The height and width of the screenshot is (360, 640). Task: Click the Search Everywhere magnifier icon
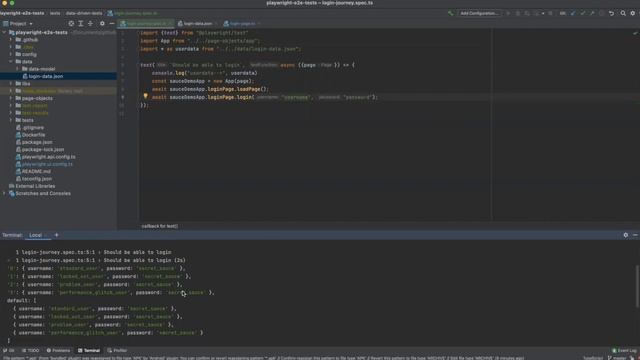623,13
